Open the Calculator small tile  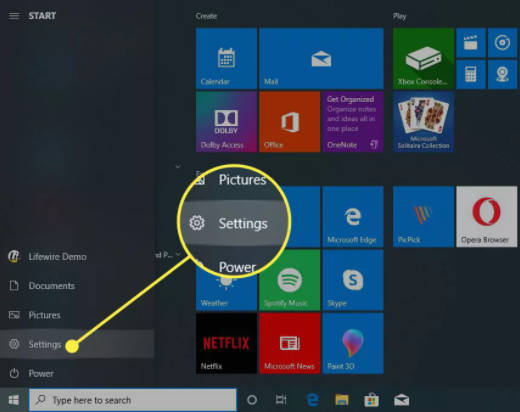[471, 74]
